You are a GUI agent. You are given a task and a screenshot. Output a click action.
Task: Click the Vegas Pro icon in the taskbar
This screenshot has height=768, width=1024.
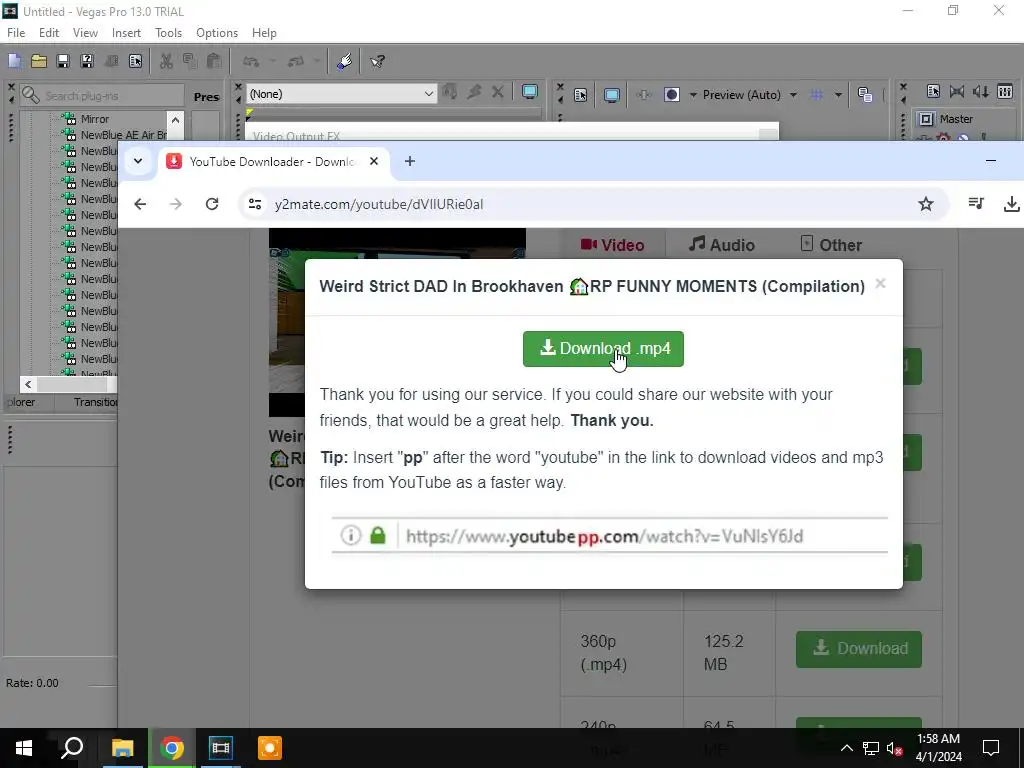click(x=221, y=748)
